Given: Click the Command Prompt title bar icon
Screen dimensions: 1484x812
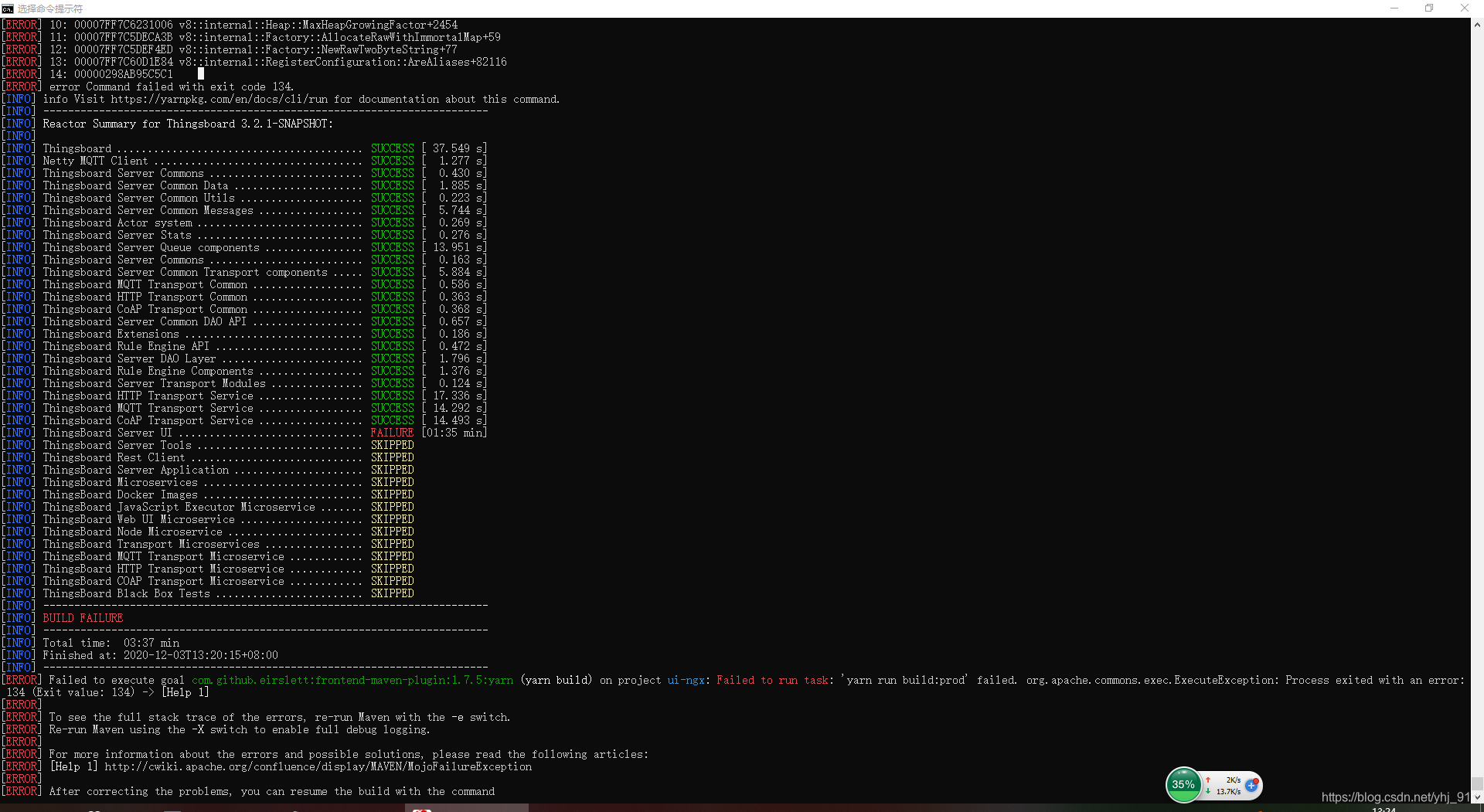Looking at the screenshot, I should (x=8, y=8).
